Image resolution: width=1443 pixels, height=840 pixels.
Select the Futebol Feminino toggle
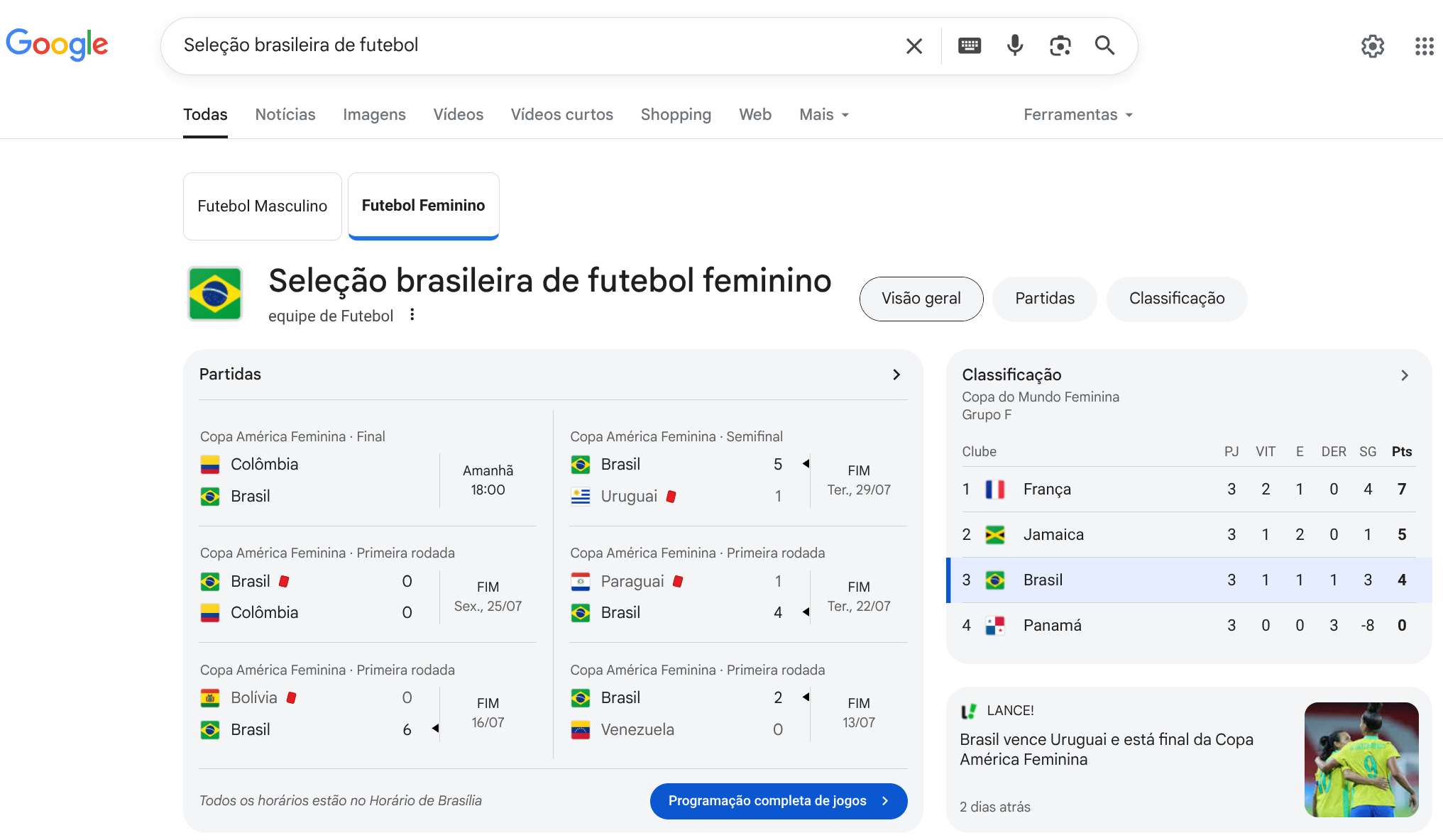pos(423,206)
